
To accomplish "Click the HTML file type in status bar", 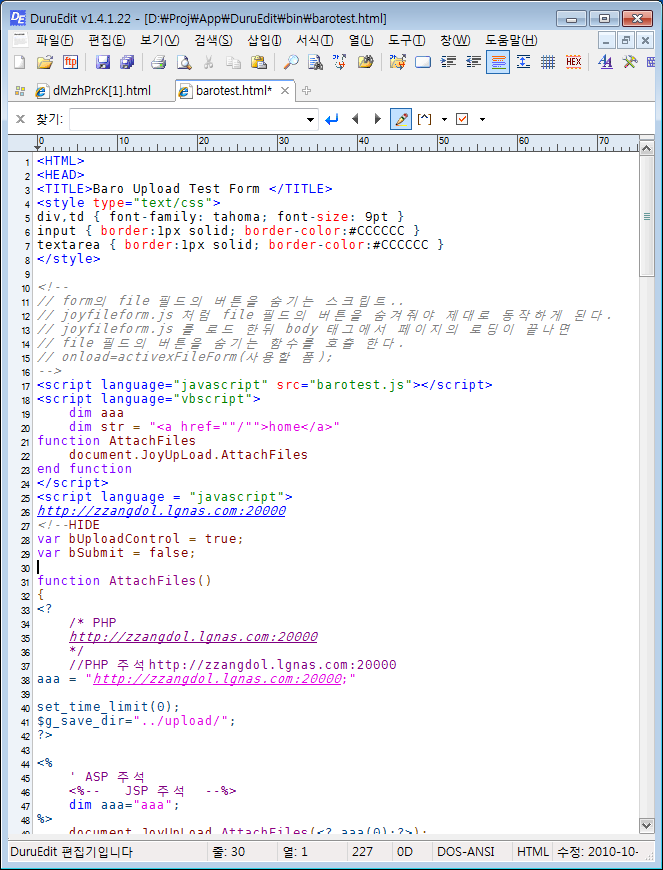I will (533, 852).
